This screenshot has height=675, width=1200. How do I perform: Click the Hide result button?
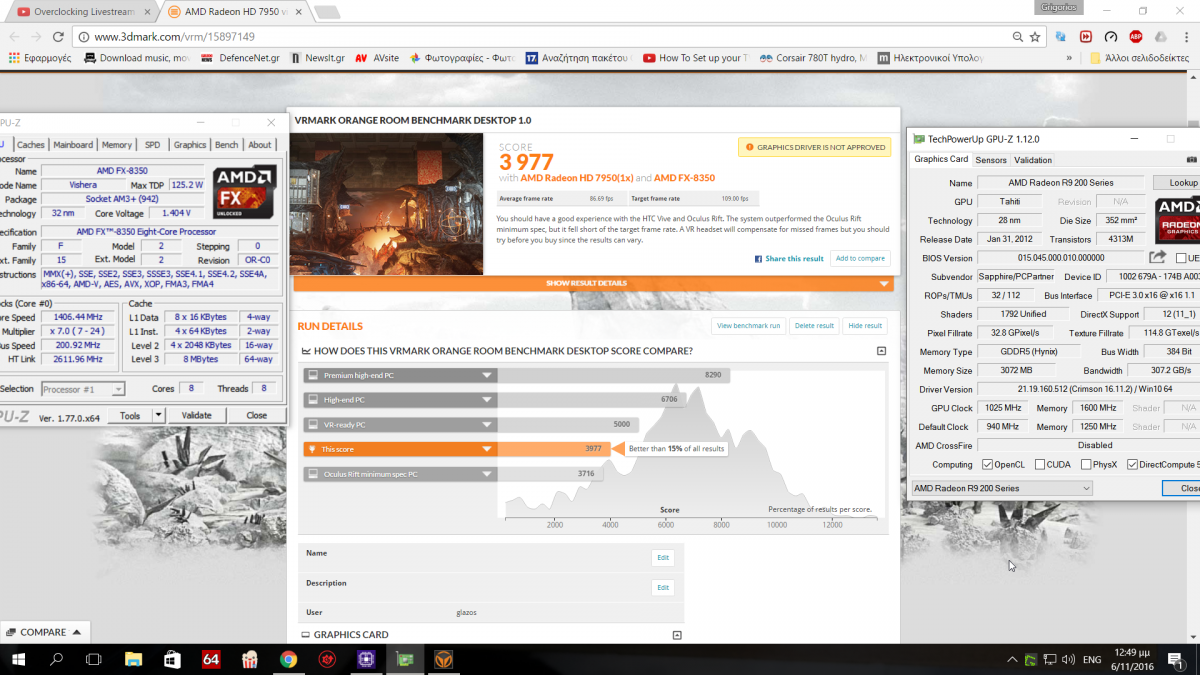point(865,325)
